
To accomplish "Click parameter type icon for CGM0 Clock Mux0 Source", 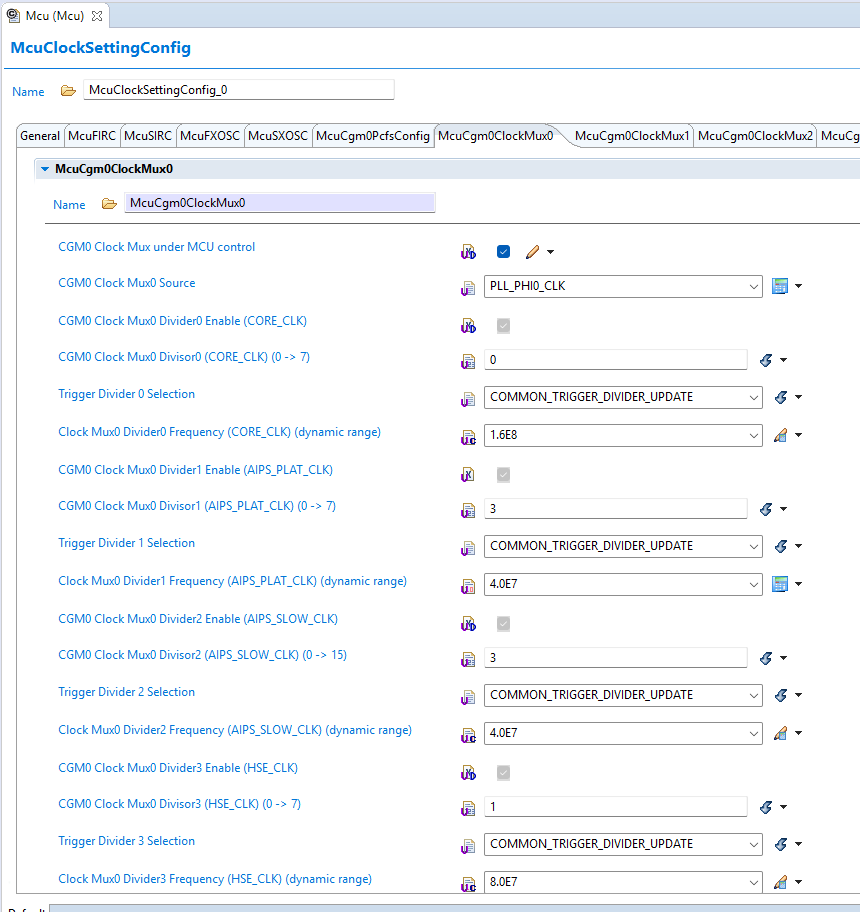I will click(x=468, y=288).
